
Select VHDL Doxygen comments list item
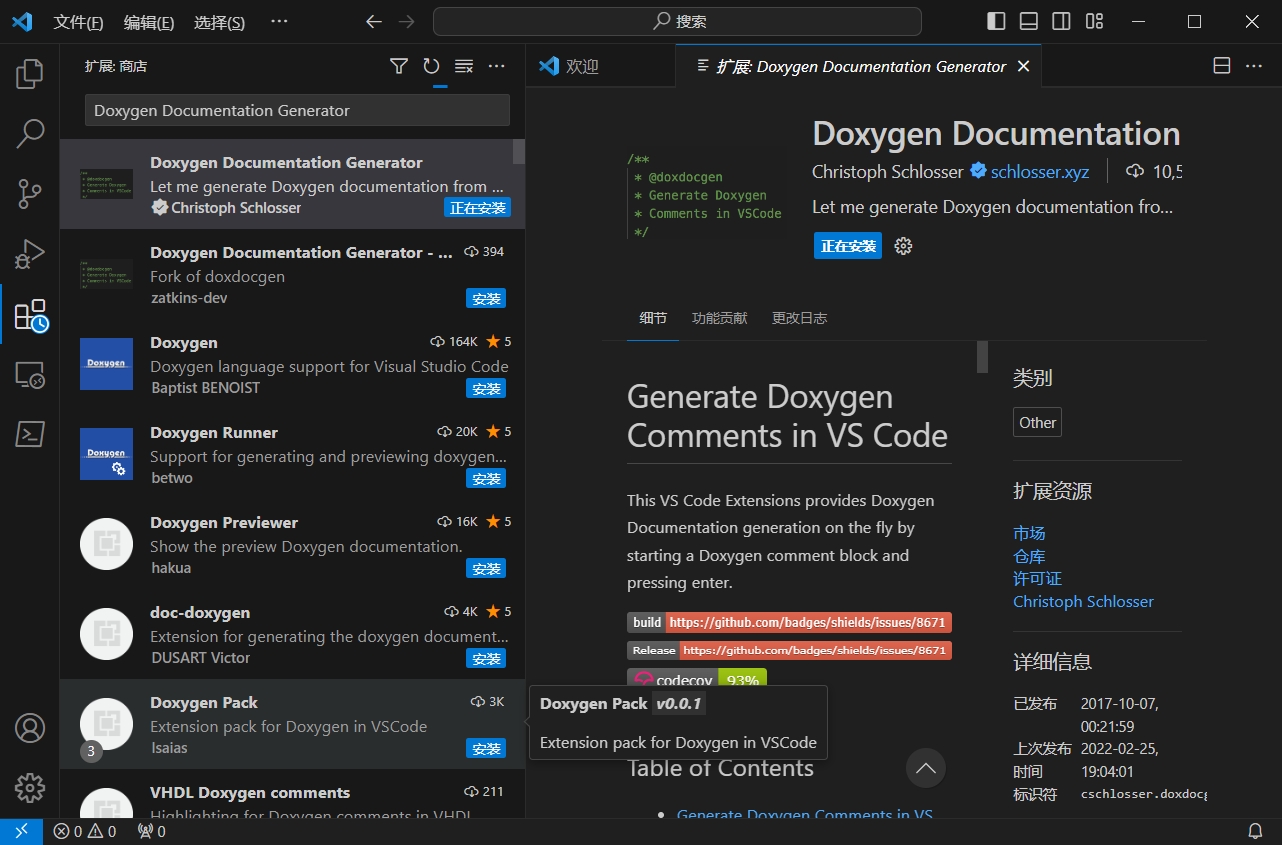click(x=292, y=793)
